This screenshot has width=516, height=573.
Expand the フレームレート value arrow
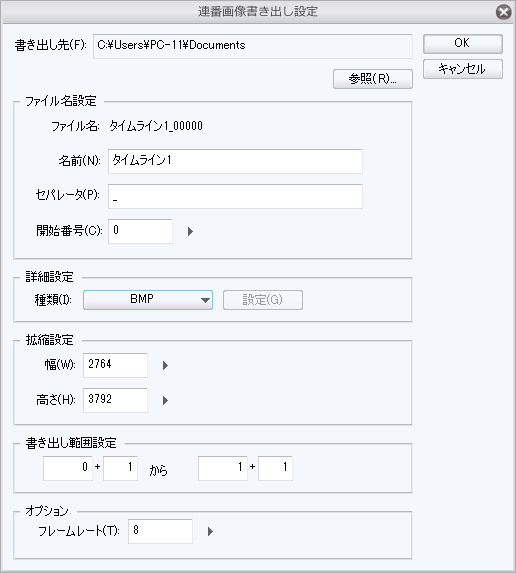(x=210, y=531)
